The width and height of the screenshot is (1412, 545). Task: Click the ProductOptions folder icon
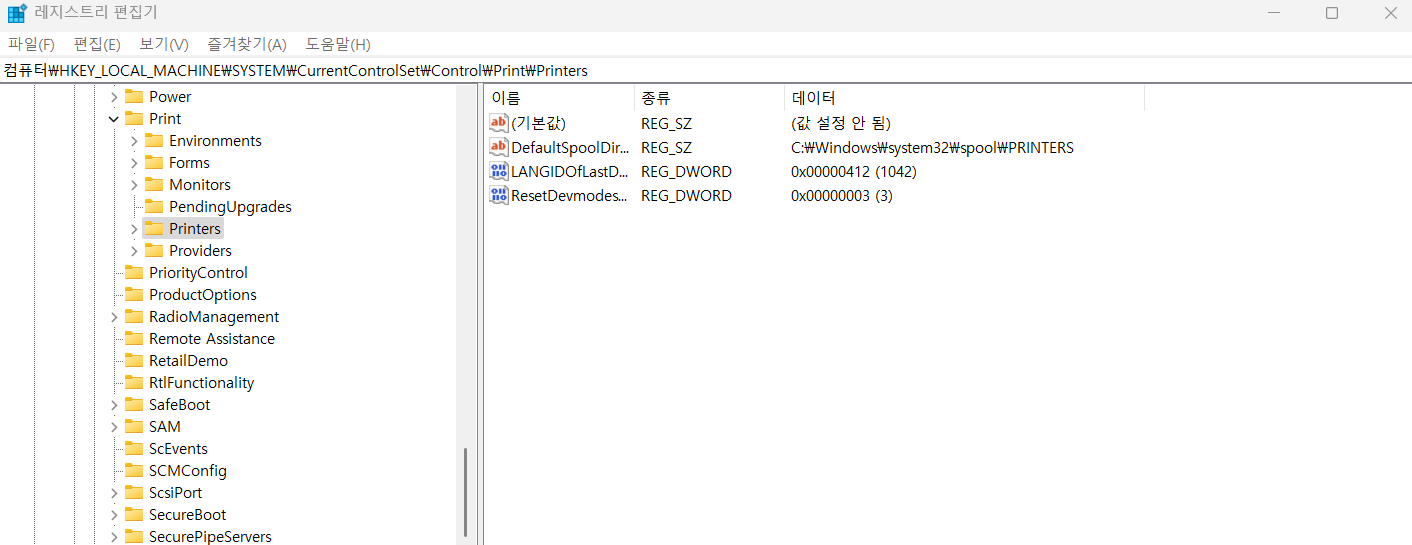134,295
